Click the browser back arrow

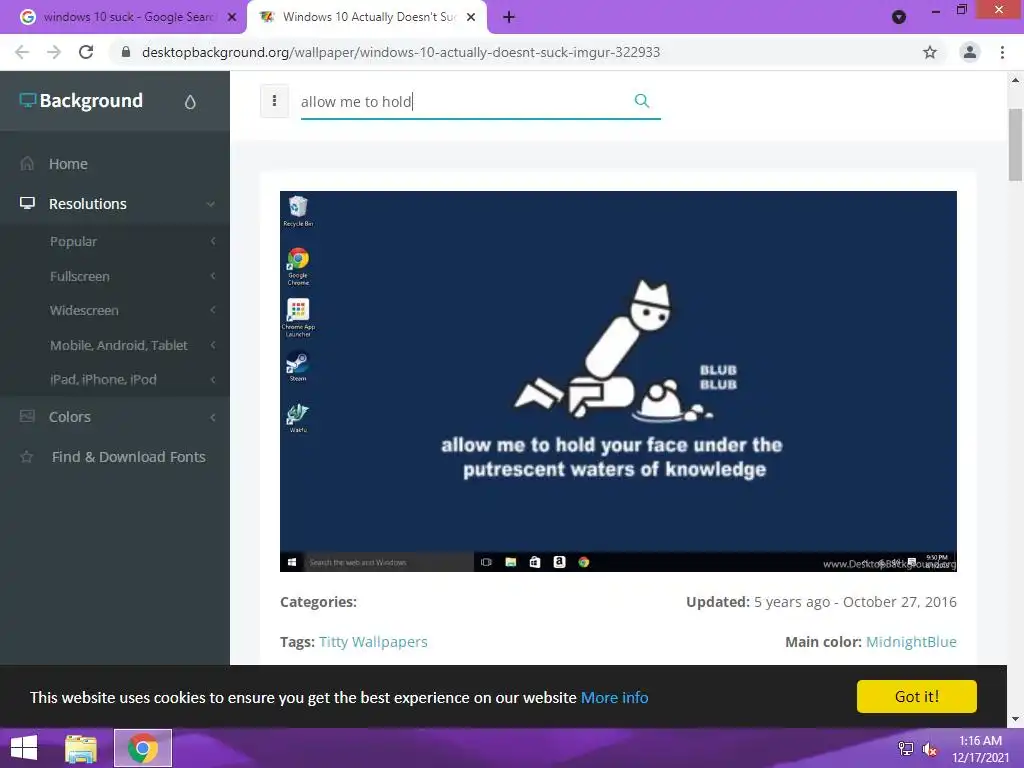(22, 52)
